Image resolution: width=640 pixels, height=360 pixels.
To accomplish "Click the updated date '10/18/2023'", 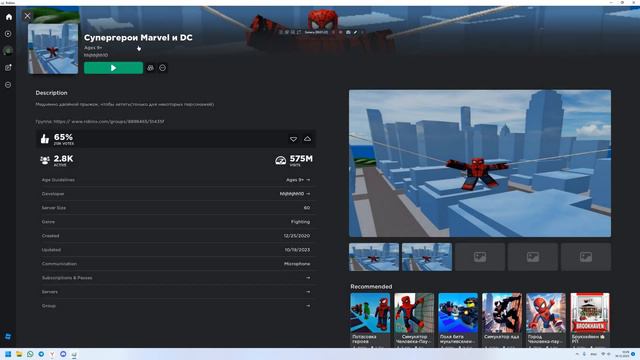I will [297, 250].
